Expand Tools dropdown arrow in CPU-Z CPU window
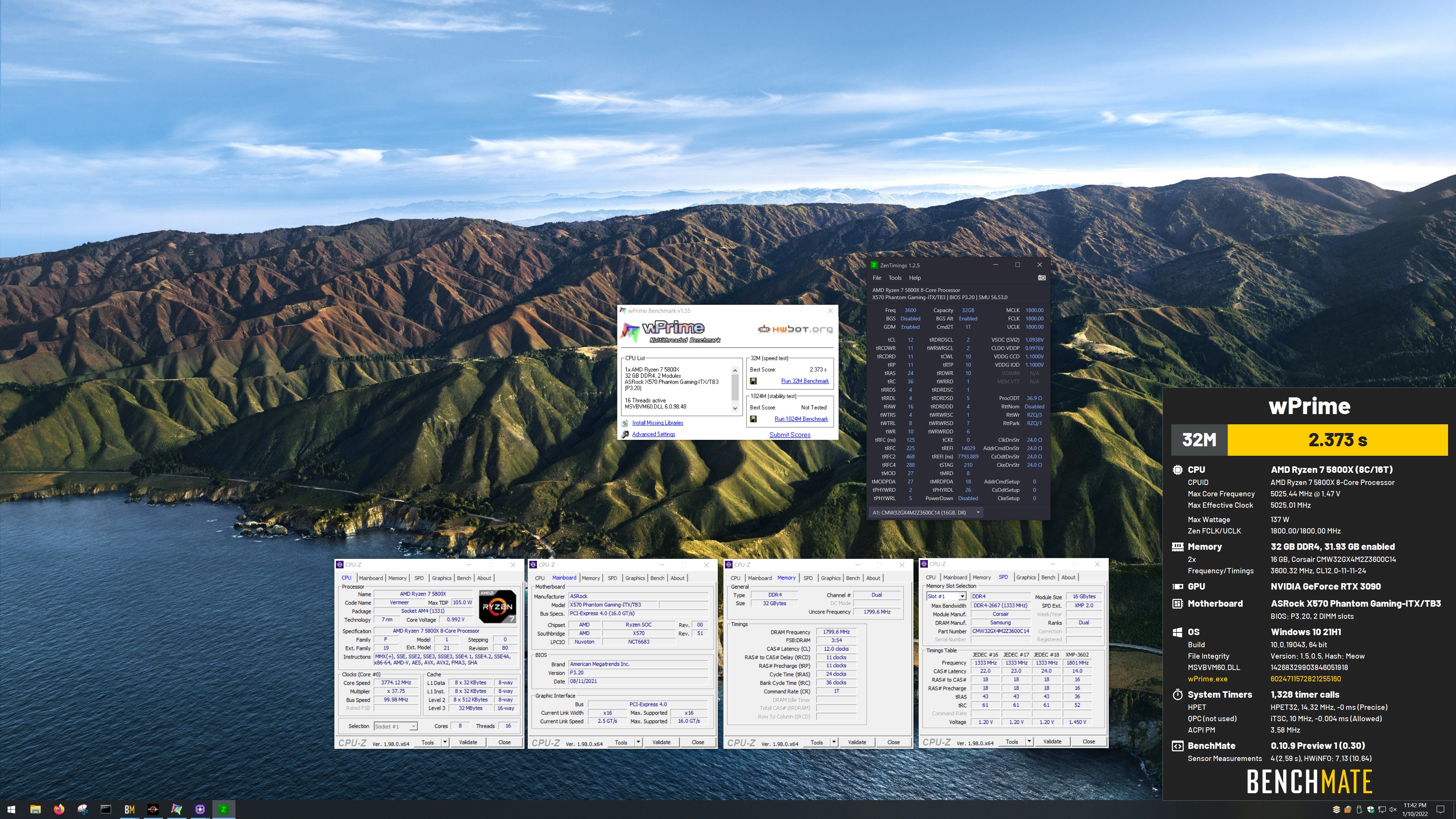 (x=445, y=742)
